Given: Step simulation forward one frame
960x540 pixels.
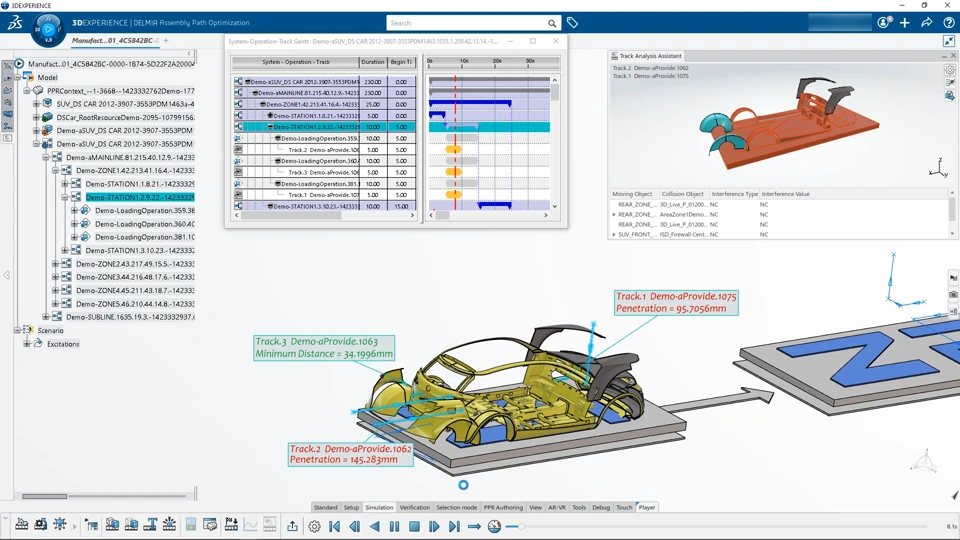Looking at the screenshot, I should 434,526.
